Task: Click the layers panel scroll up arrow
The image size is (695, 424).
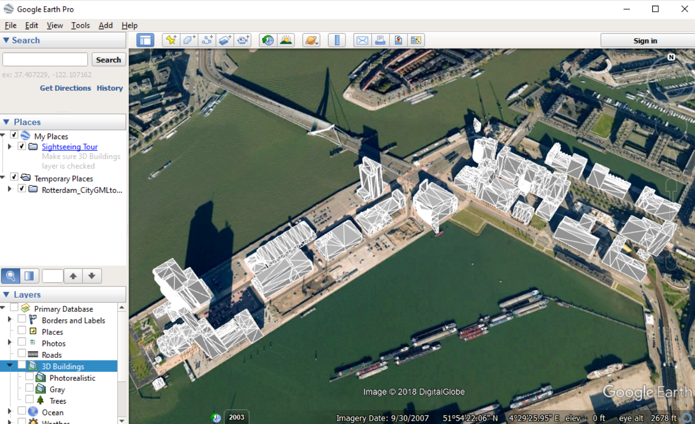Action: 121,307
